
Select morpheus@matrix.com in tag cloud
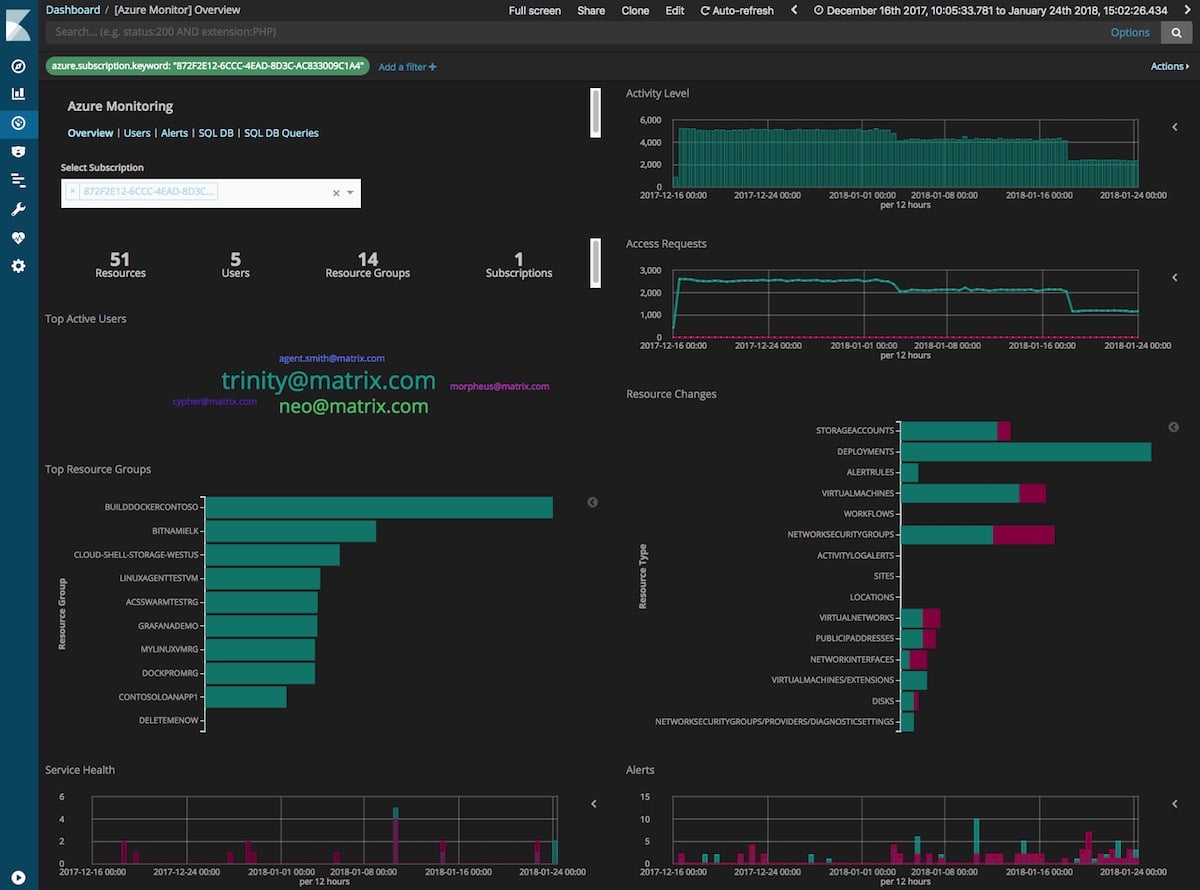[x=499, y=386]
